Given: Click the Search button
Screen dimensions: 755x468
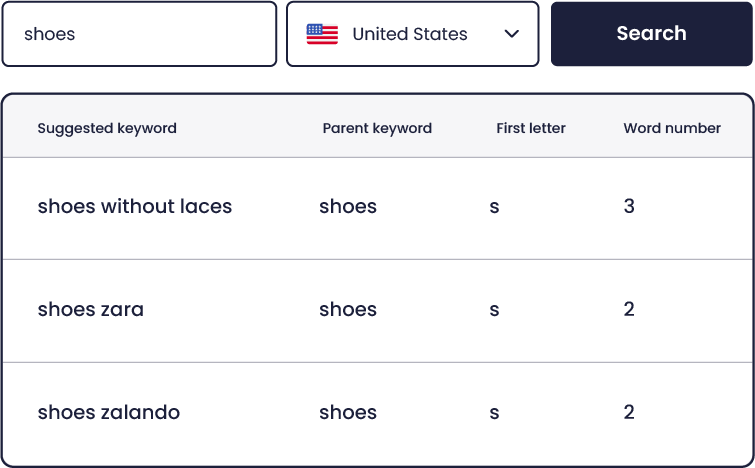Looking at the screenshot, I should [651, 34].
